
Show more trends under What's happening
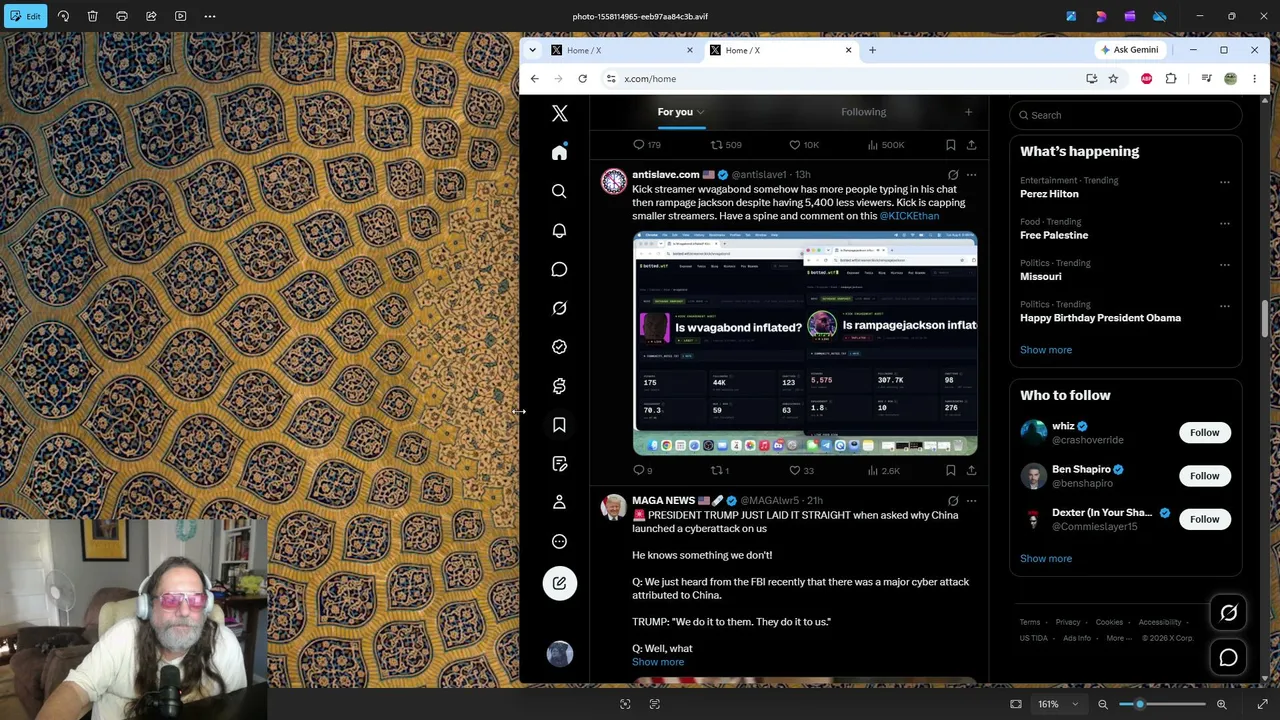(x=1046, y=350)
